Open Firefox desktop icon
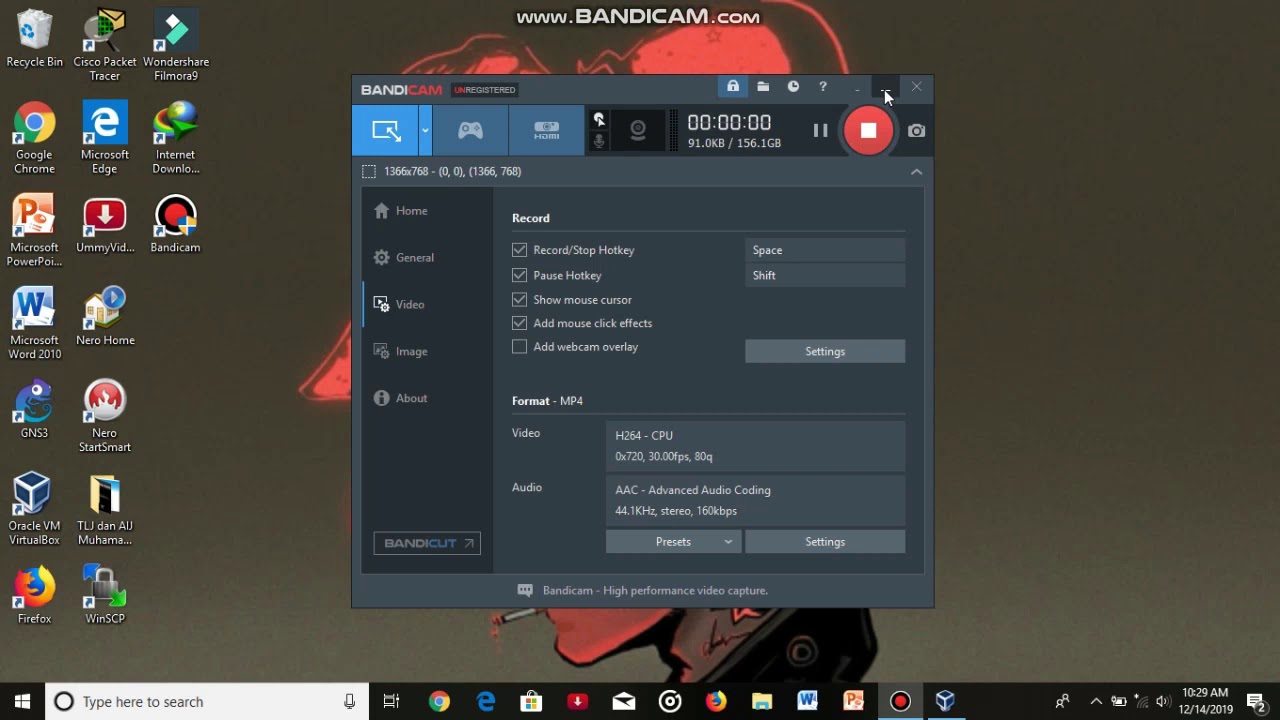1280x720 pixels. 34,596
